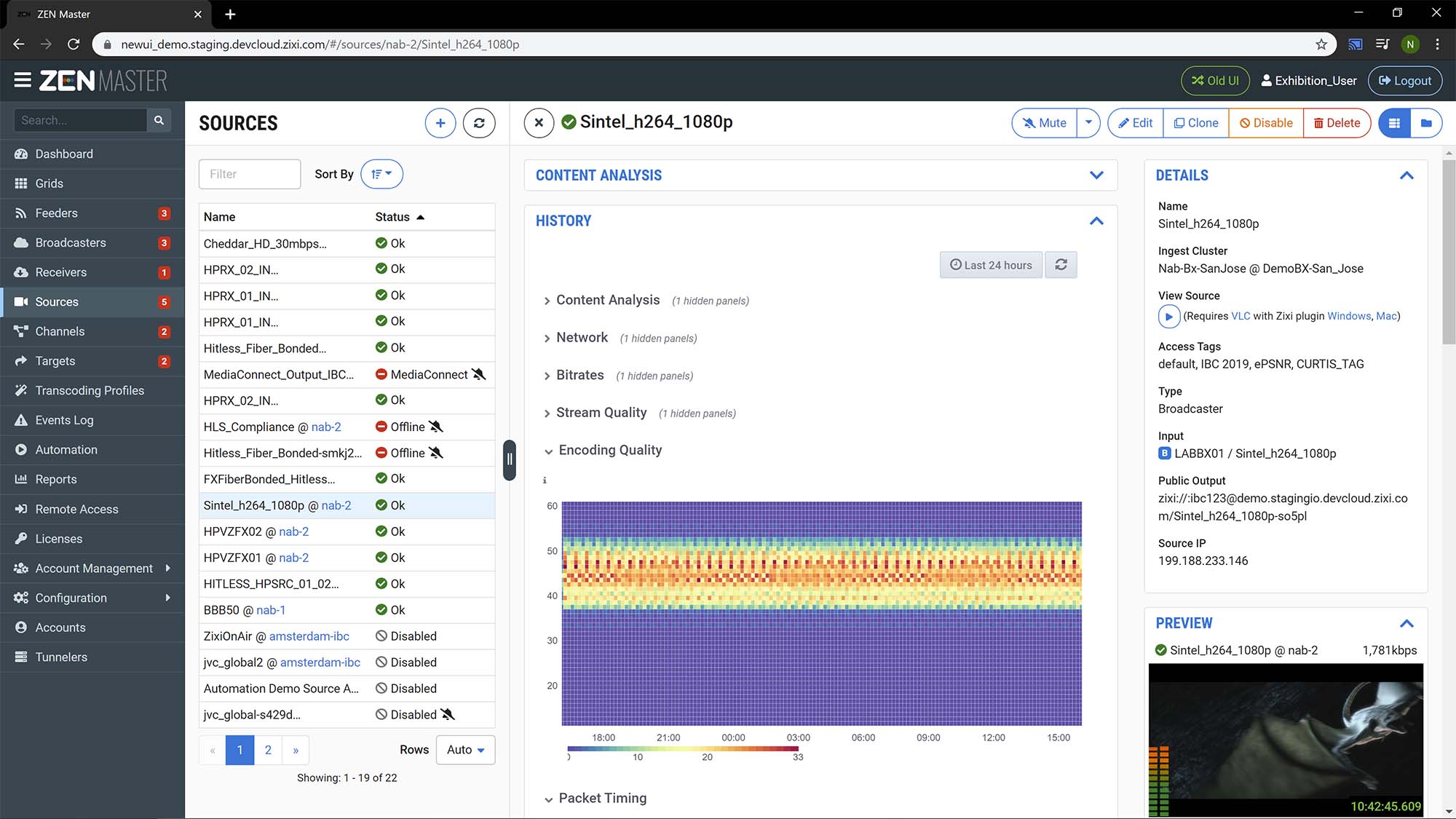
Task: Open the Rows Auto dropdown
Action: click(465, 750)
